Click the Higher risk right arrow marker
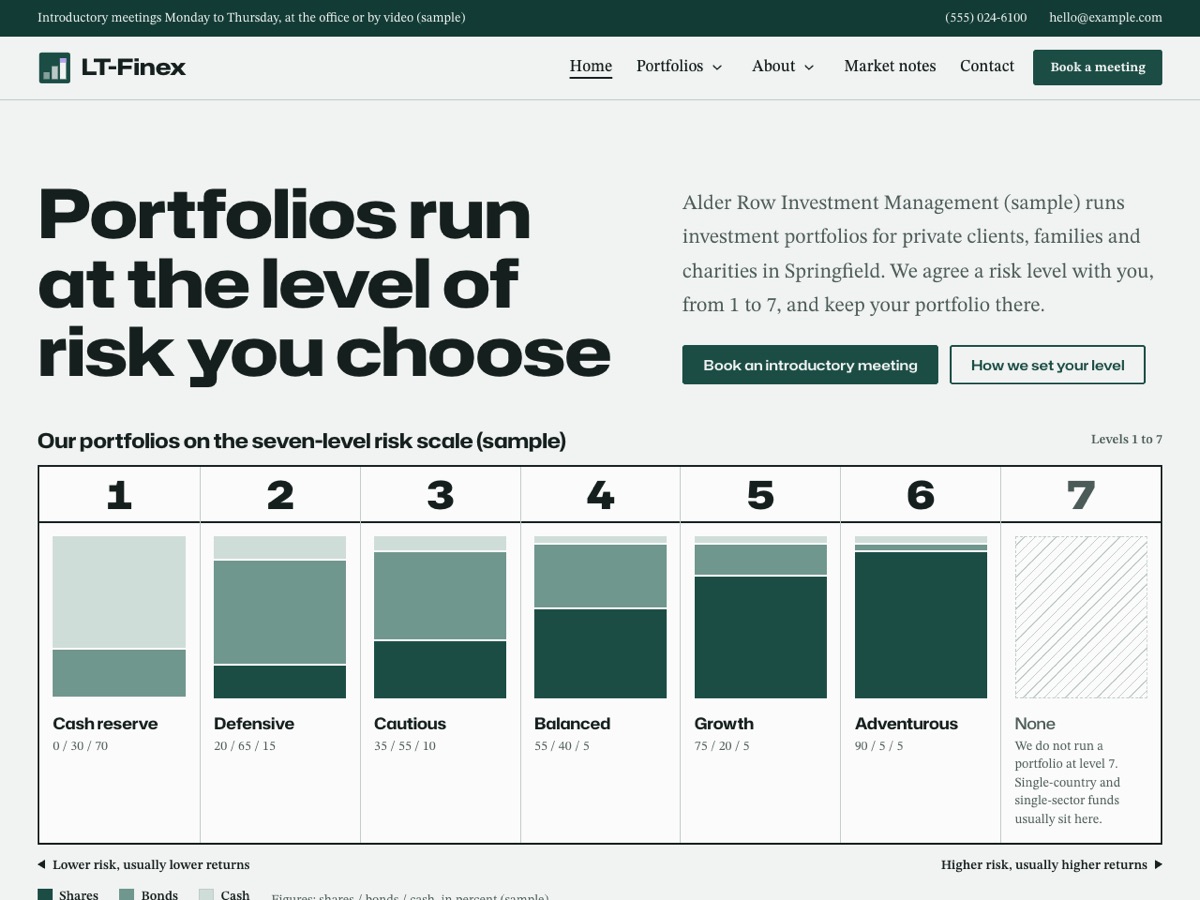Viewport: 1200px width, 900px height. (x=1158, y=865)
